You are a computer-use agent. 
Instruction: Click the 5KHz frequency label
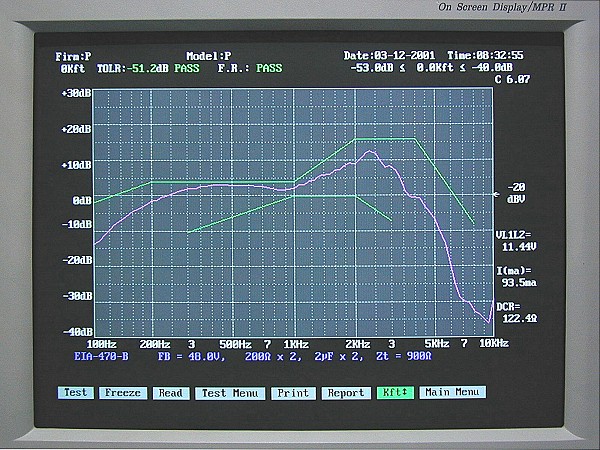[437, 344]
